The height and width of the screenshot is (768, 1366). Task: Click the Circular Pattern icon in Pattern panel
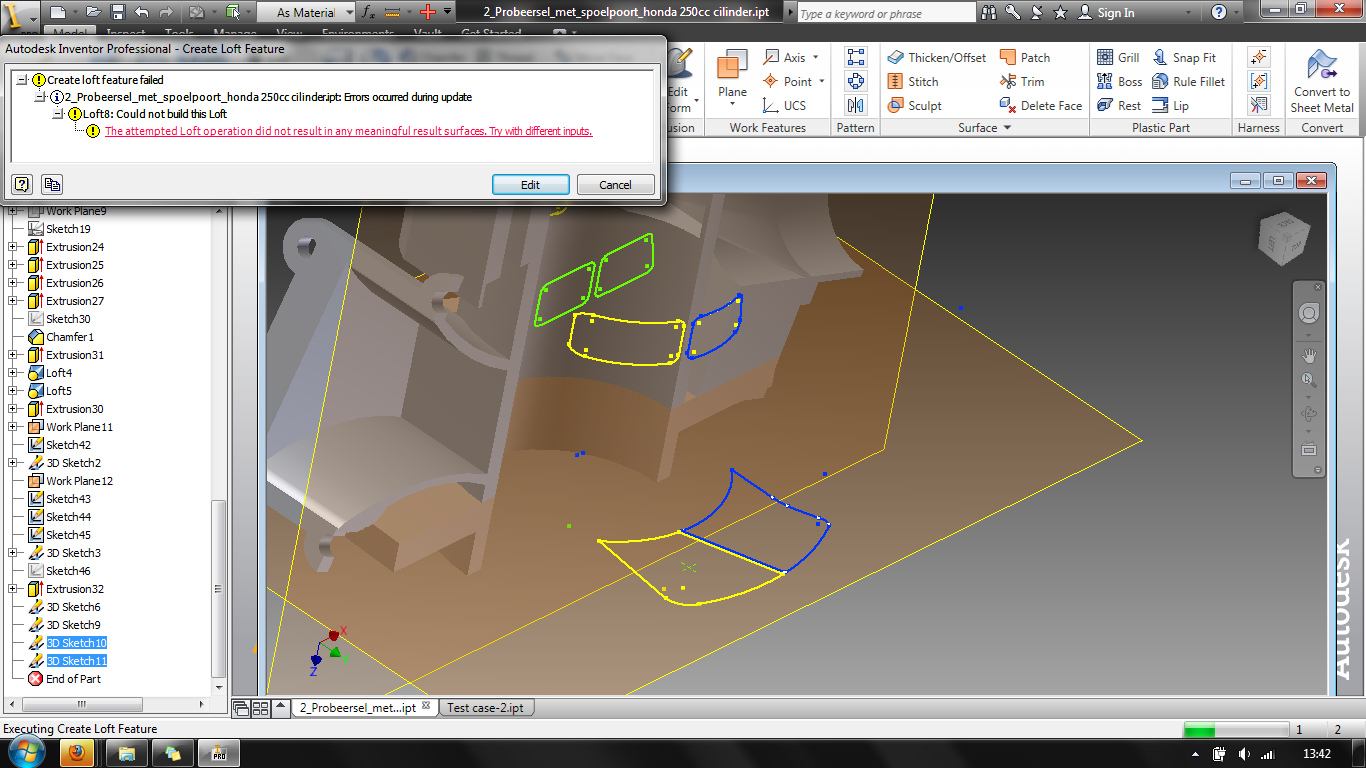tap(855, 81)
